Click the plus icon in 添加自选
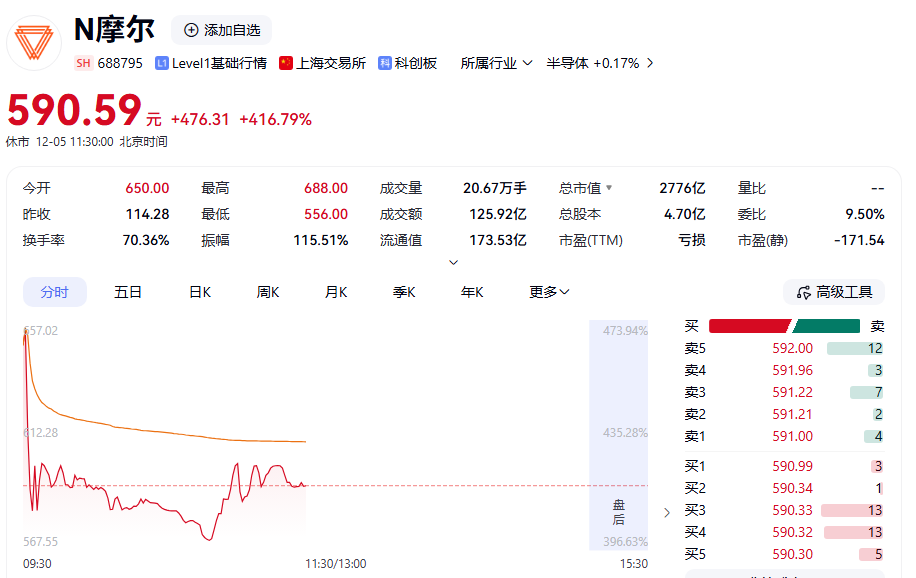 click(191, 30)
